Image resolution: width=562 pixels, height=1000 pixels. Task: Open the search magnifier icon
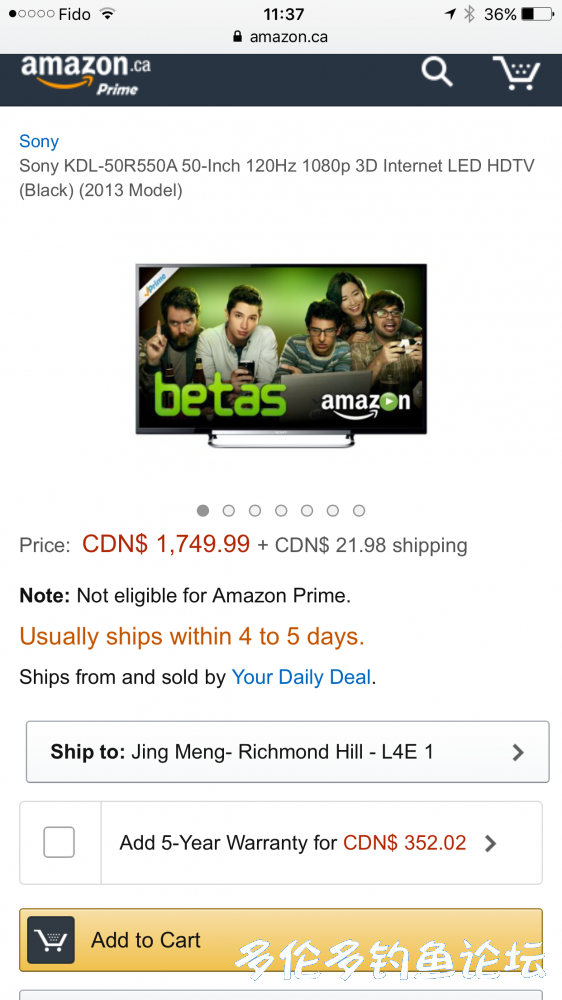click(x=437, y=71)
